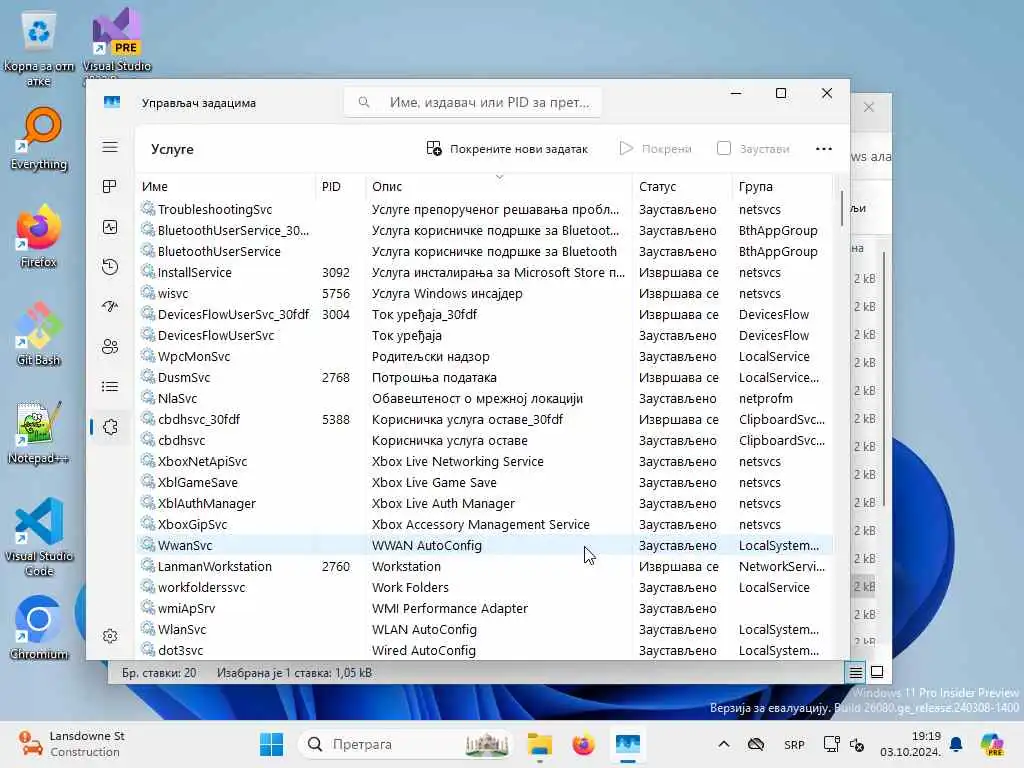Select the dot3svc service row
Screen dimensions: 1024x768
point(485,650)
